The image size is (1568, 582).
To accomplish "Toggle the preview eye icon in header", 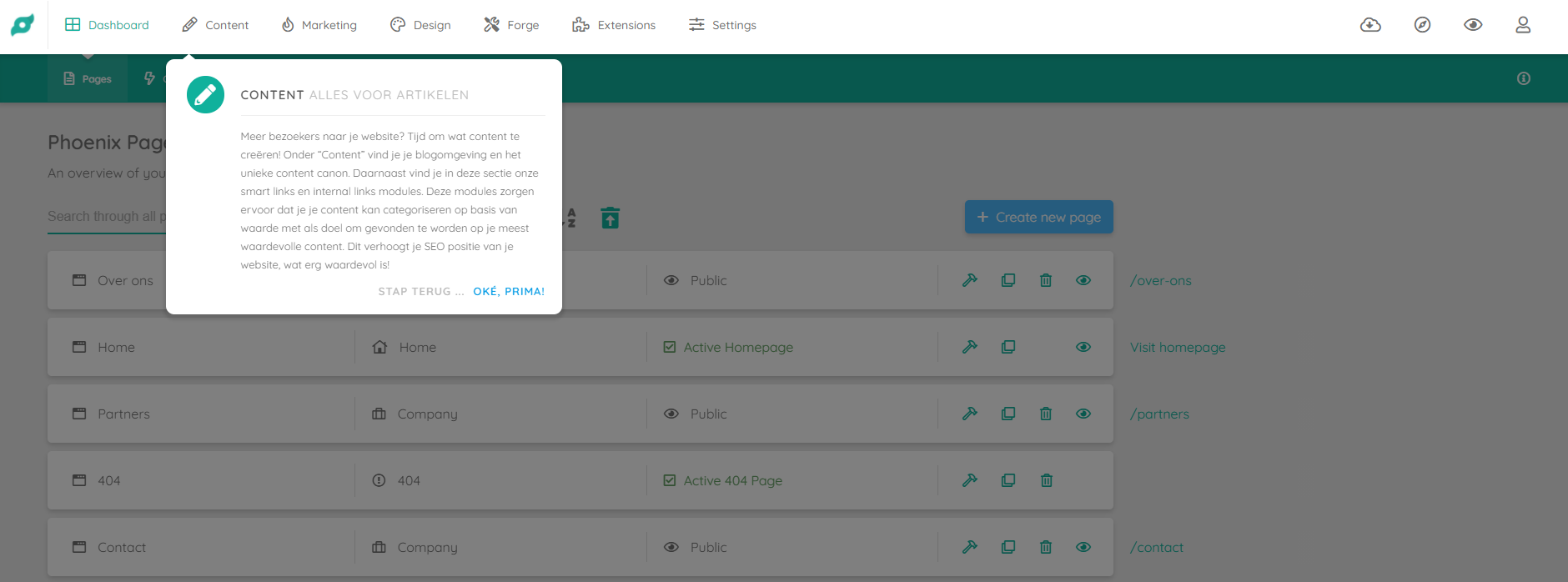I will (1473, 25).
